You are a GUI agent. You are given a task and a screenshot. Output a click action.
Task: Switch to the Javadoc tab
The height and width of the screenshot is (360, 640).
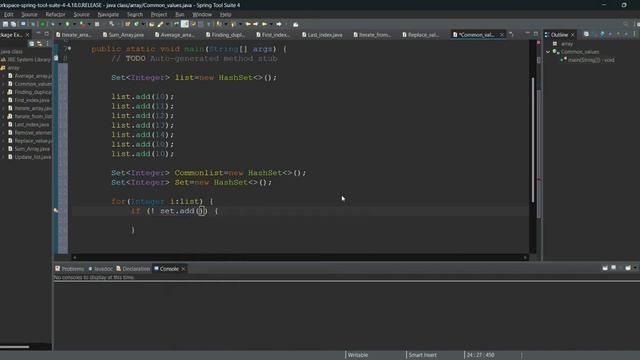101,269
